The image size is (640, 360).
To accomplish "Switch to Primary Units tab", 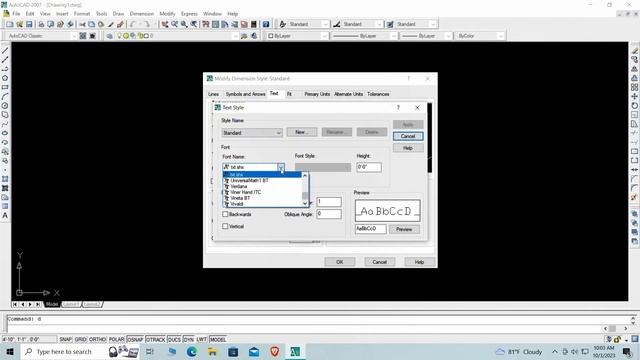I will [x=317, y=94].
